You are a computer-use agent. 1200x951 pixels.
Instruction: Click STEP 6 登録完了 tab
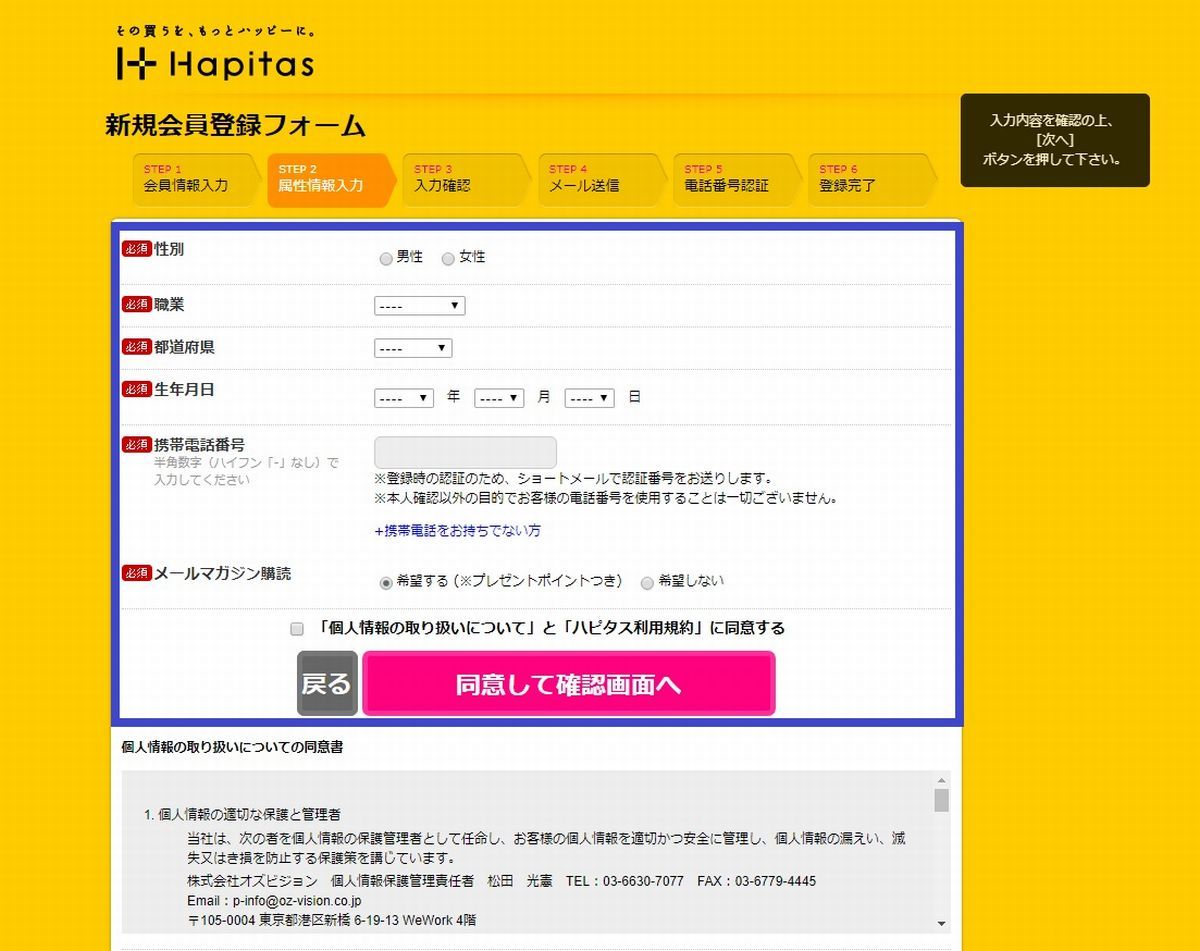872,179
